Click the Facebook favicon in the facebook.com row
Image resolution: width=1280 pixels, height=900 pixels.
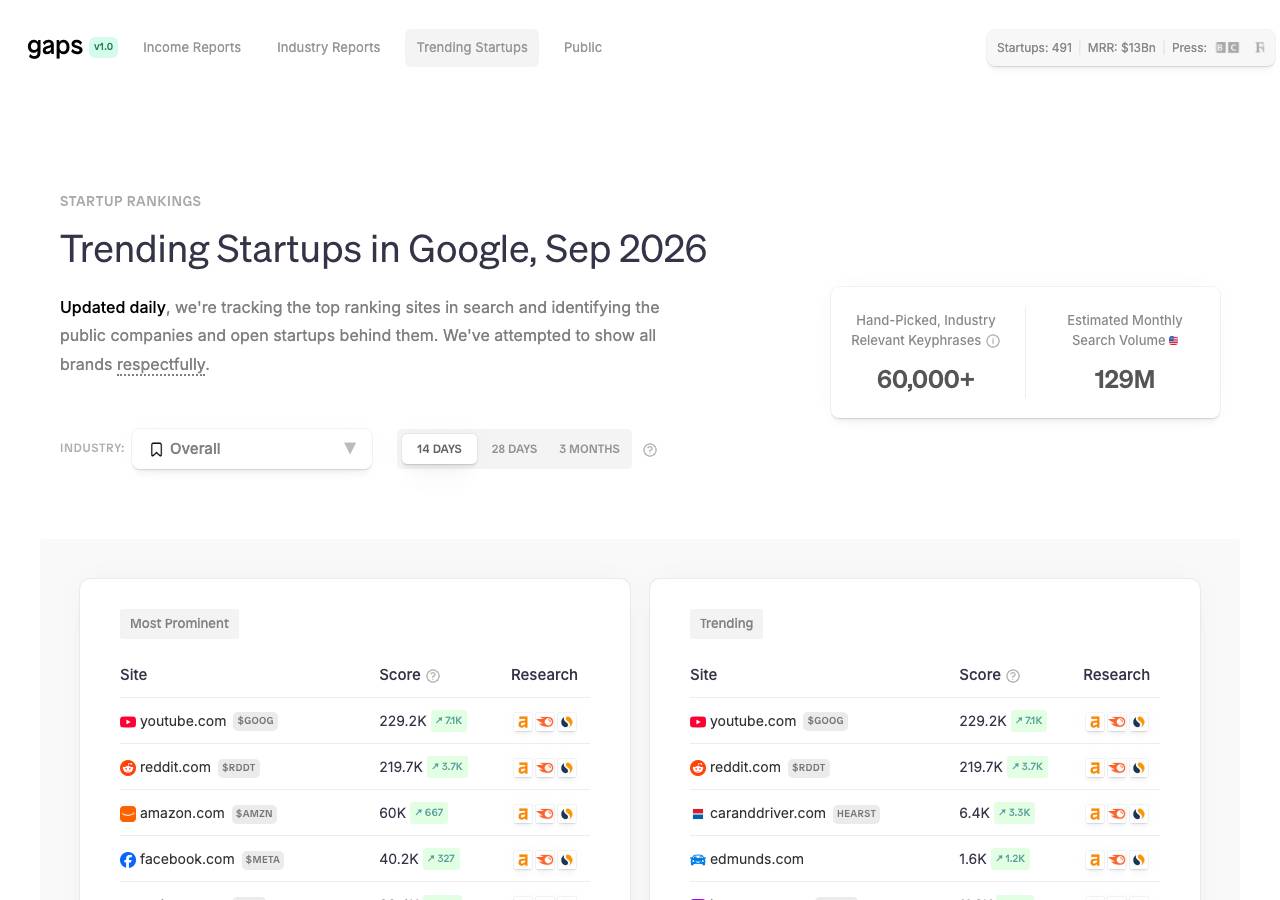click(x=128, y=860)
